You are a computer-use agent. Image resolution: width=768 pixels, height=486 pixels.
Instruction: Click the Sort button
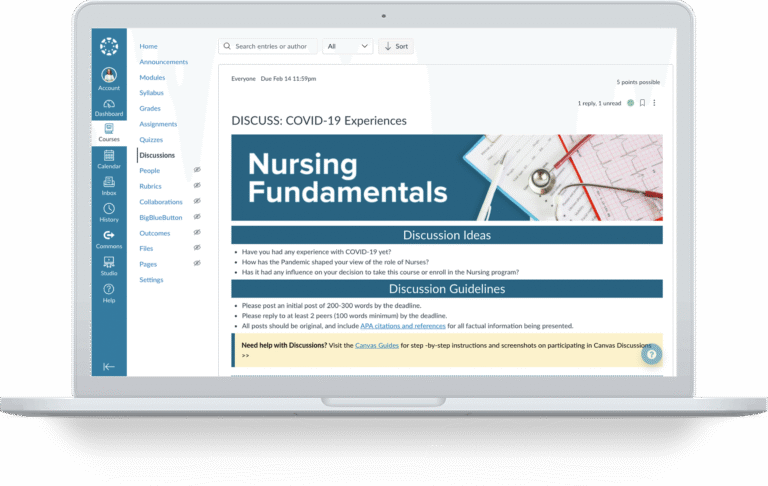(x=396, y=46)
